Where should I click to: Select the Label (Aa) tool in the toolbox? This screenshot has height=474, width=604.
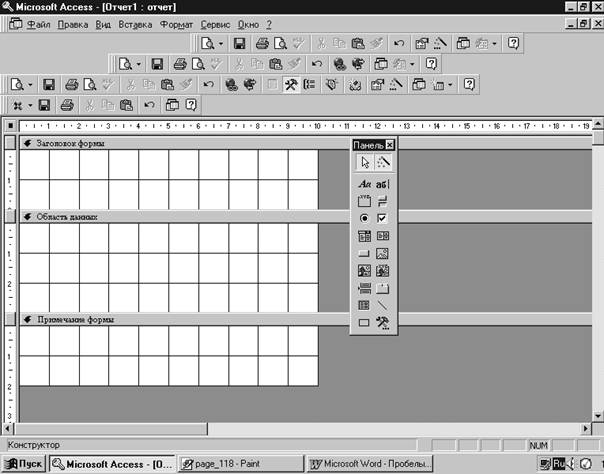point(364,184)
